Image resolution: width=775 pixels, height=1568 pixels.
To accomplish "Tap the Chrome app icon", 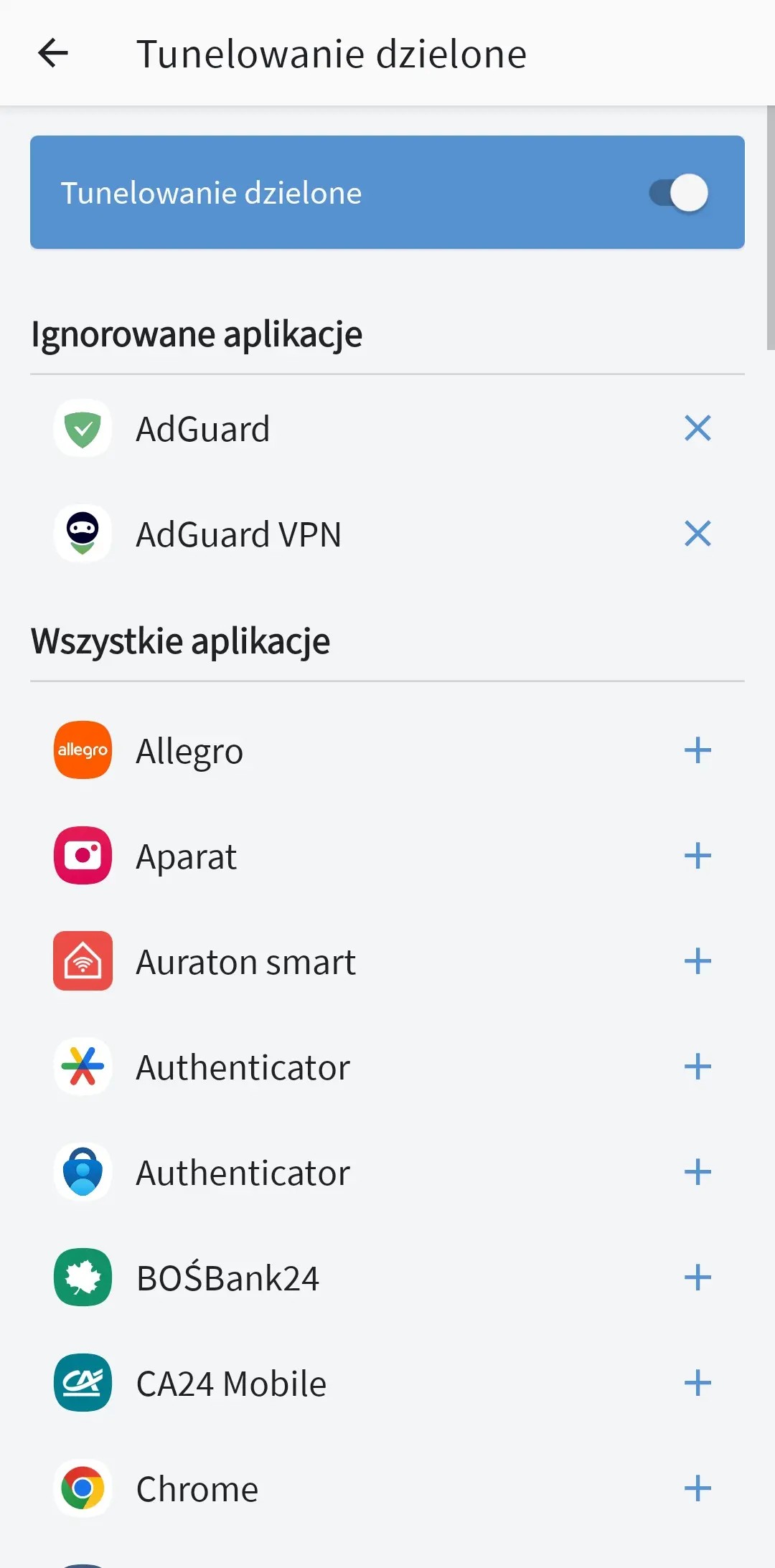I will pos(83,1488).
